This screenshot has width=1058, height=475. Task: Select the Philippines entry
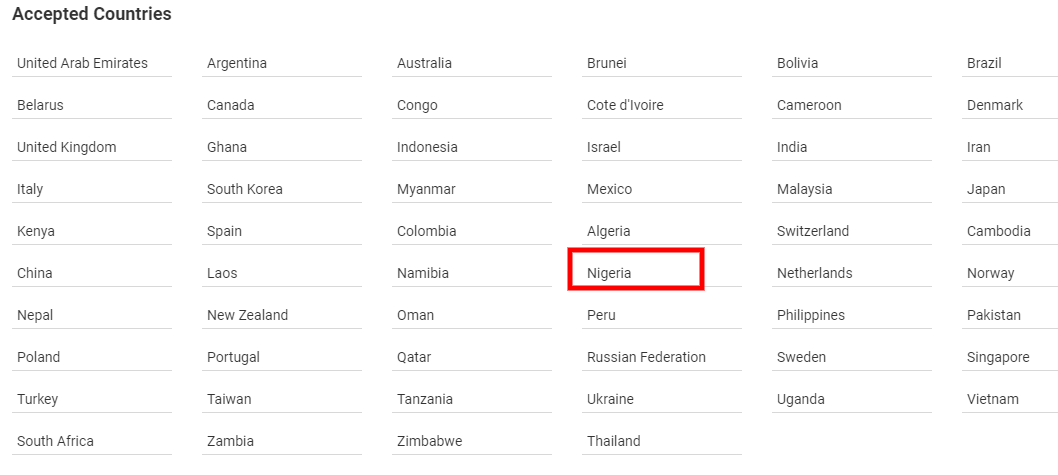click(x=811, y=315)
